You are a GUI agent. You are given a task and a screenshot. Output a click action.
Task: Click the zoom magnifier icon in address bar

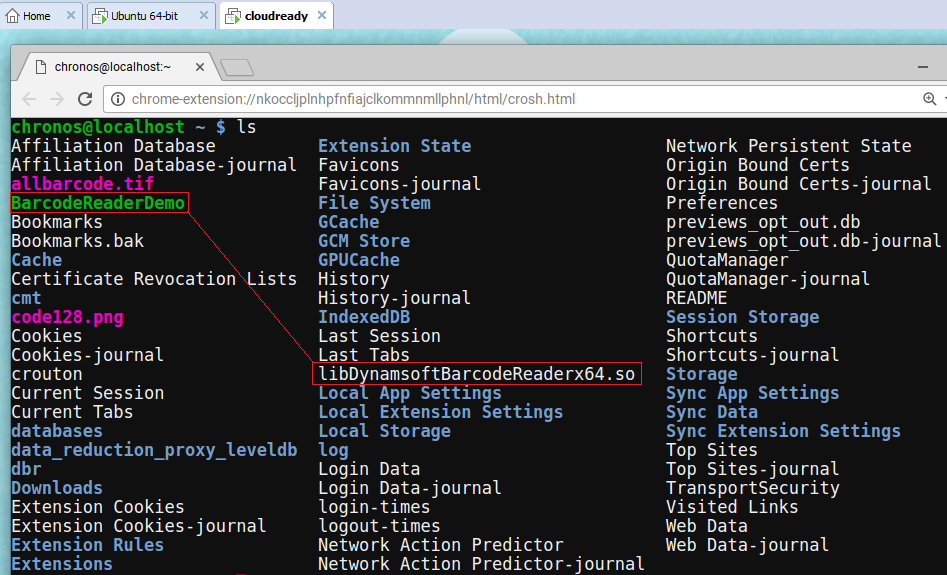[x=930, y=99]
